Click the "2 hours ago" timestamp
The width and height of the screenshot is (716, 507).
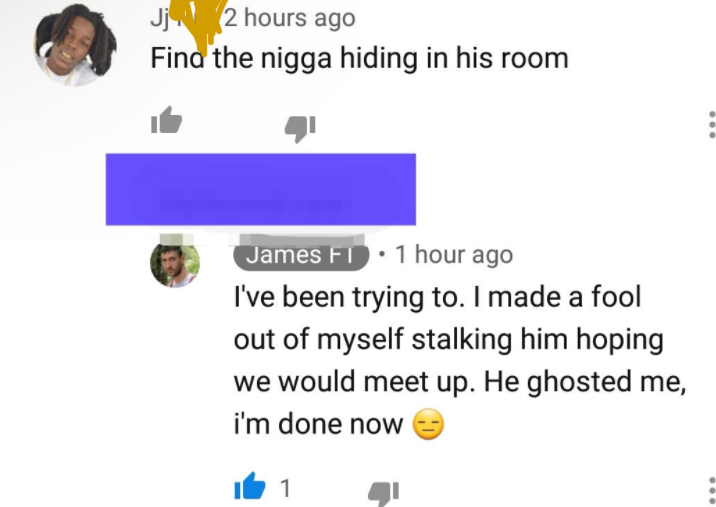tap(290, 18)
